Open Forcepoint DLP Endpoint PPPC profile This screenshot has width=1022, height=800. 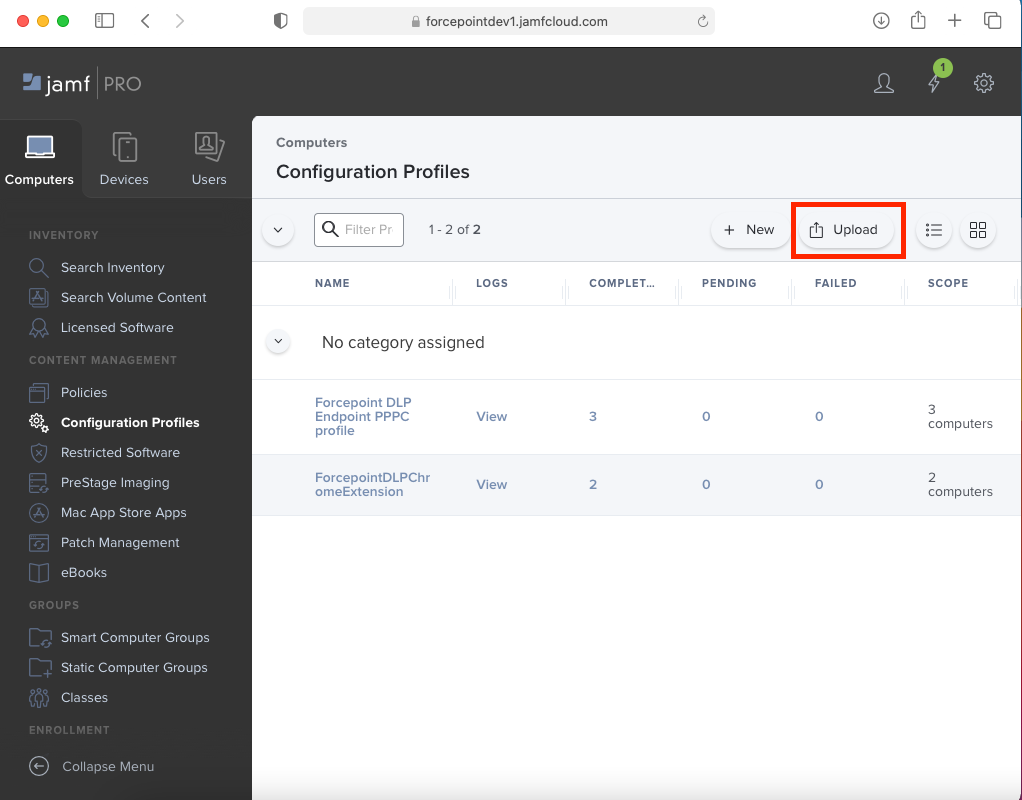[363, 416]
